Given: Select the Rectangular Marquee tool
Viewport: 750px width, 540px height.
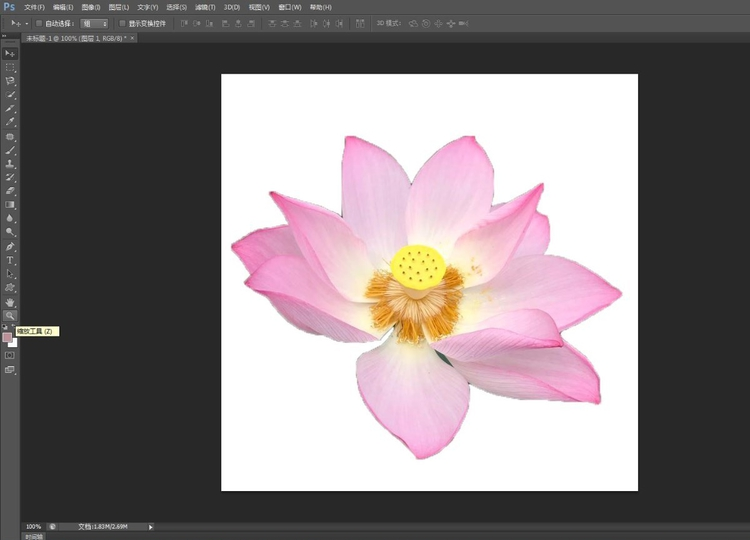Looking at the screenshot, I should pos(10,67).
